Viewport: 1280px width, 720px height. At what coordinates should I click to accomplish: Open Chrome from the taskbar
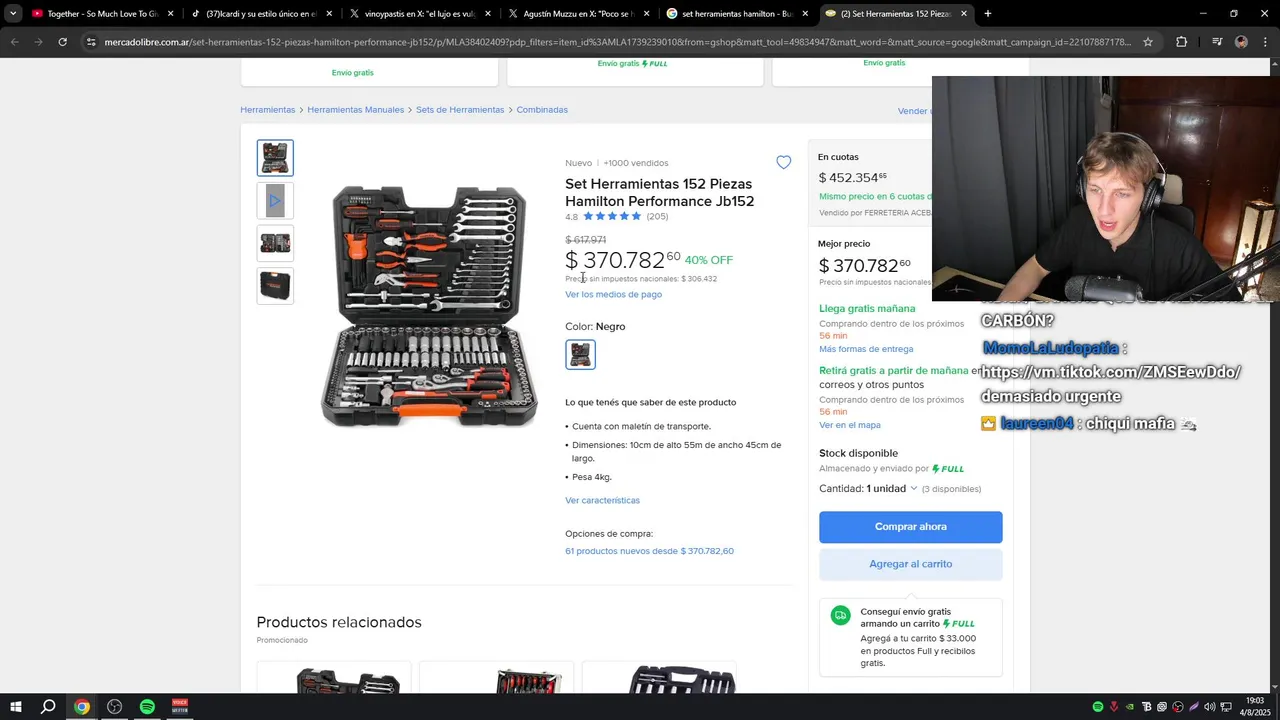pyautogui.click(x=82, y=707)
